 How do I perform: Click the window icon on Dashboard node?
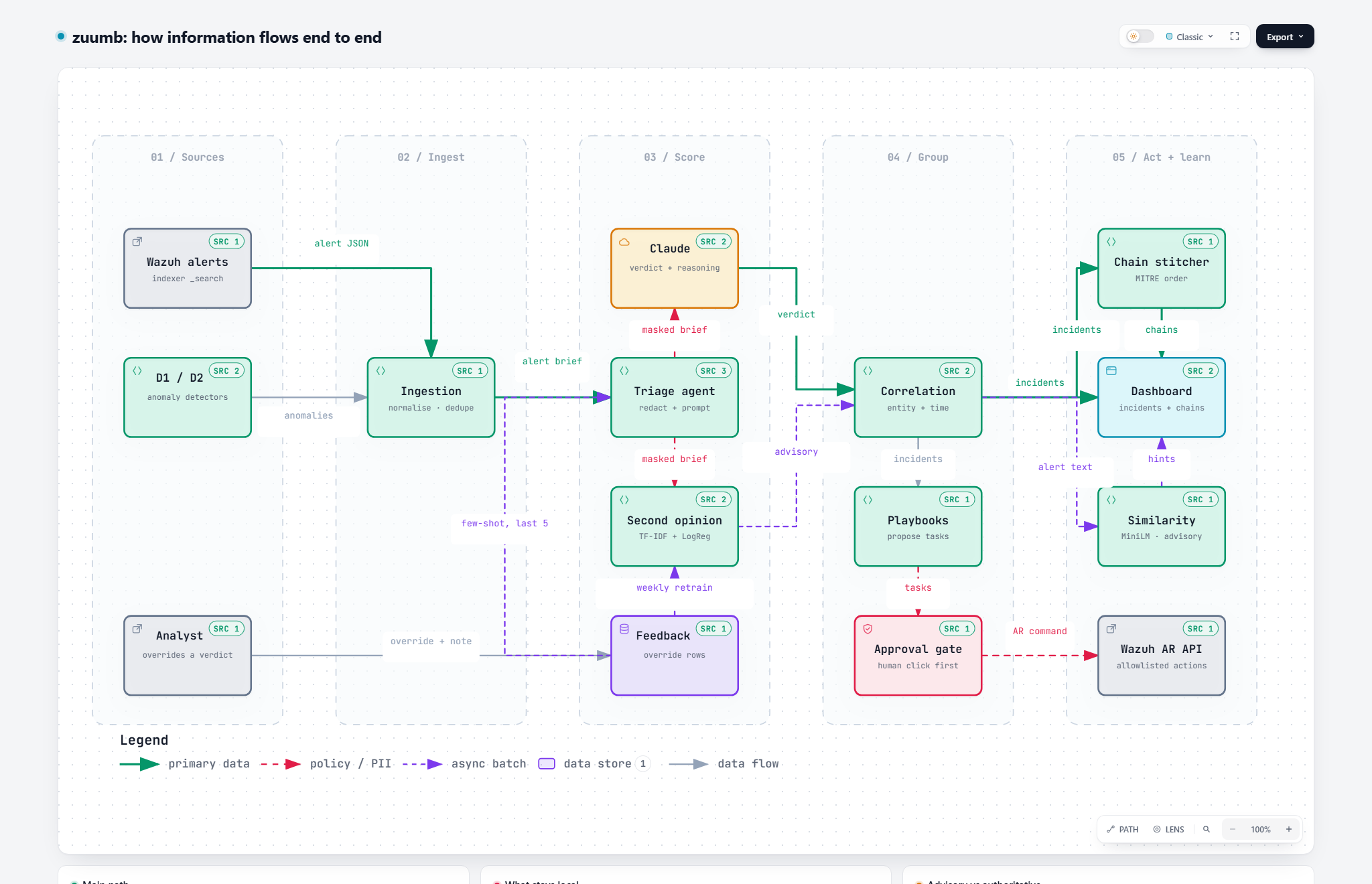point(1111,370)
